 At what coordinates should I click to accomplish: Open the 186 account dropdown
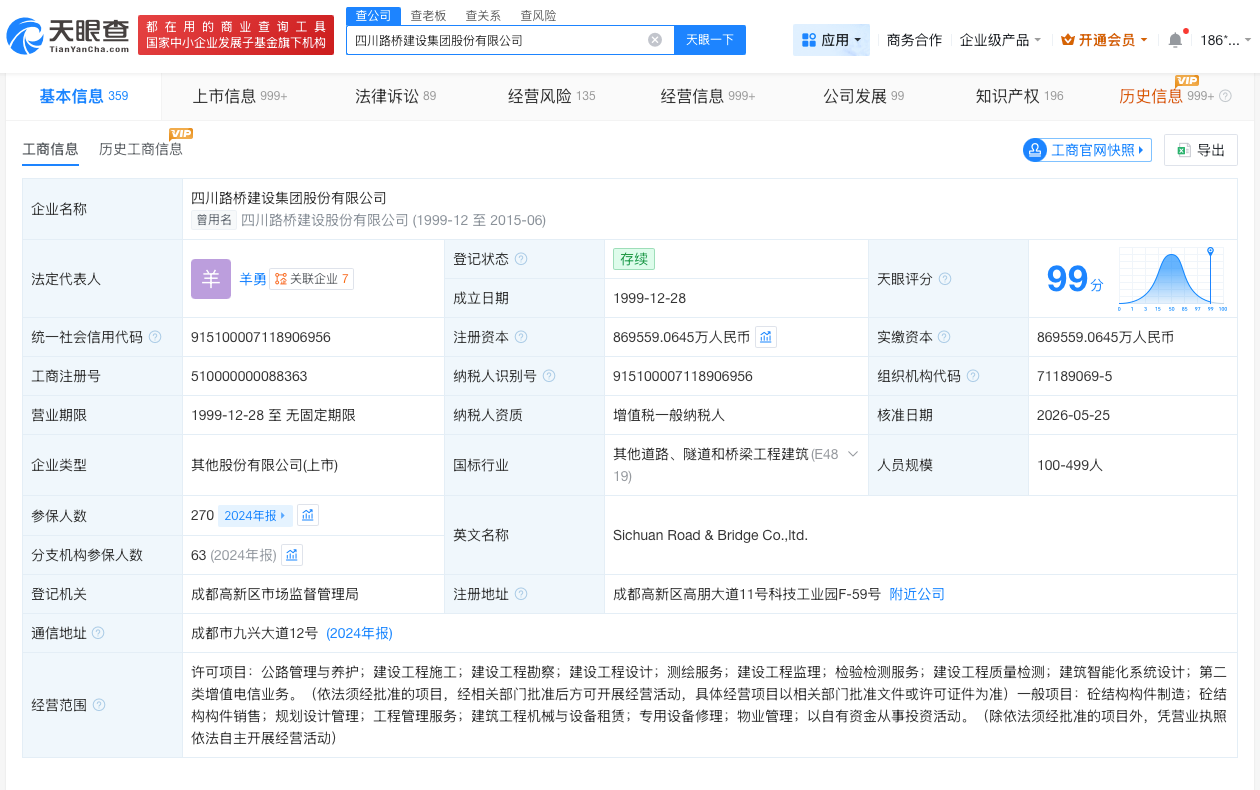click(x=1225, y=40)
